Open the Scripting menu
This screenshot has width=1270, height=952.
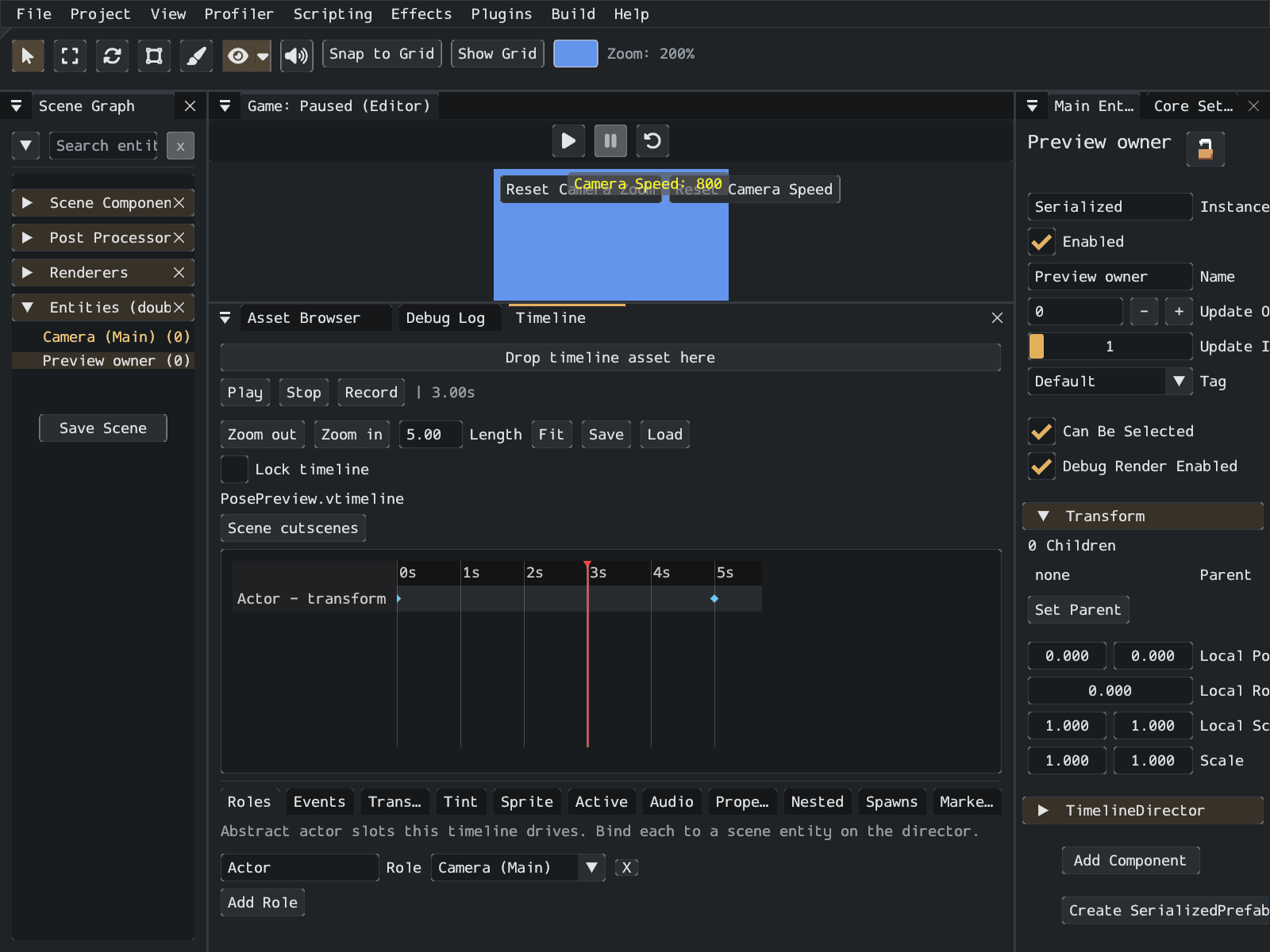pos(333,13)
